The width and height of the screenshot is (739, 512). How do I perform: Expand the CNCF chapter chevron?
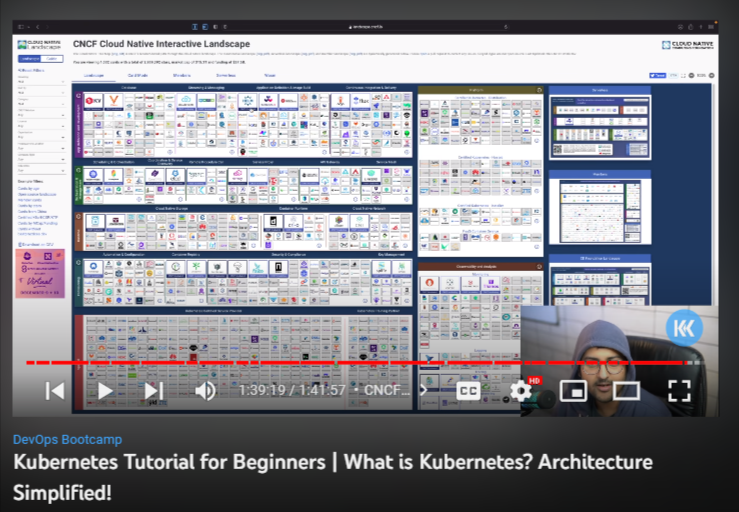pyautogui.click(x=423, y=390)
